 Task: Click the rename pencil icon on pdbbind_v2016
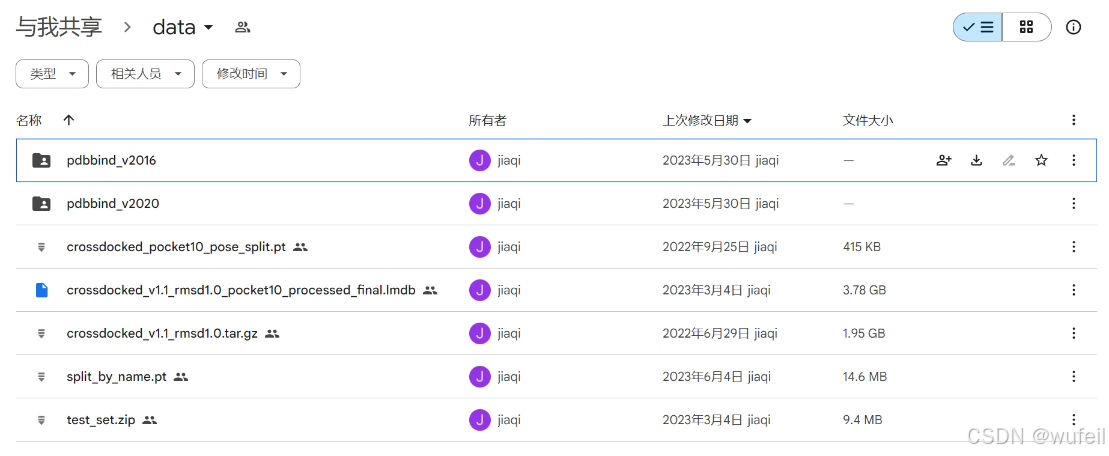point(1009,160)
